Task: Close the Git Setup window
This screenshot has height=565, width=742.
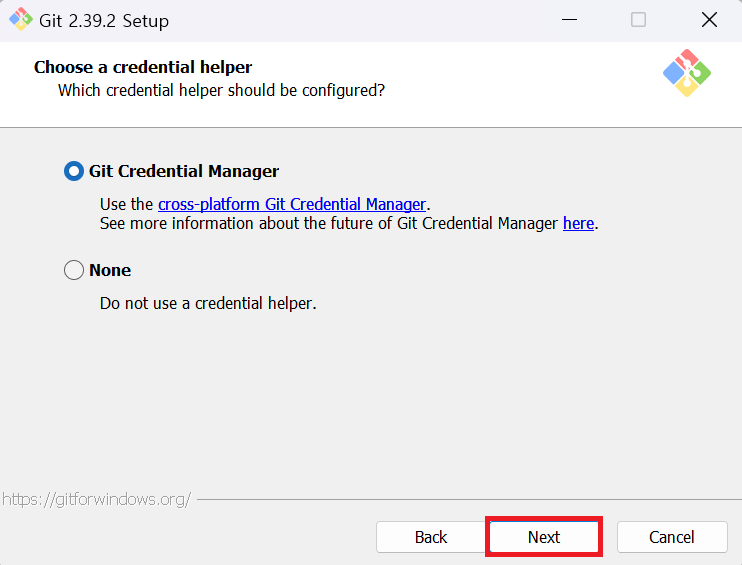Action: [x=709, y=20]
